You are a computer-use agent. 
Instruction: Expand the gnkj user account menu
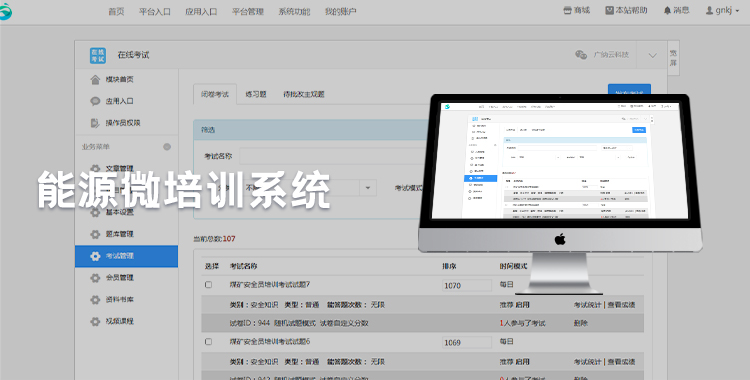point(722,11)
